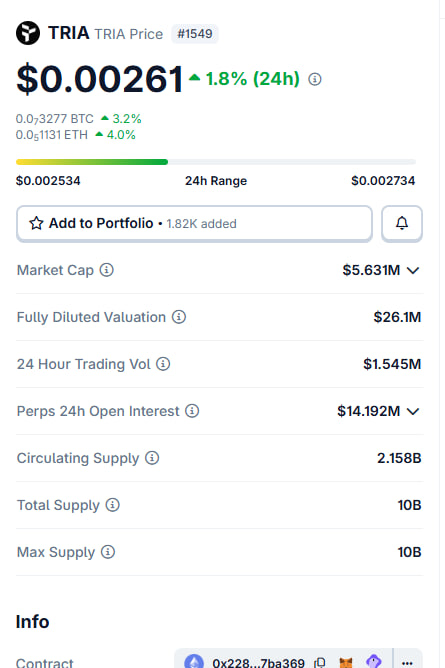Click the 1.8% (24h) change text

tap(253, 79)
